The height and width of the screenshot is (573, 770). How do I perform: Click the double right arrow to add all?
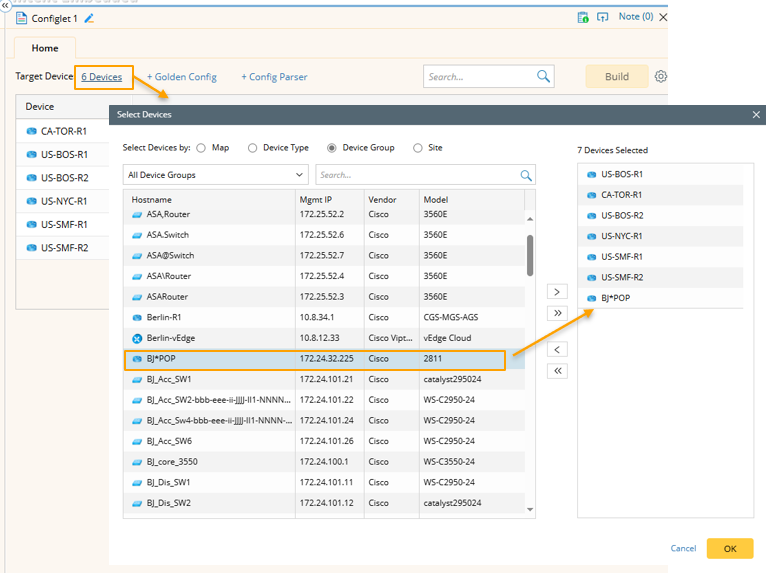(558, 313)
